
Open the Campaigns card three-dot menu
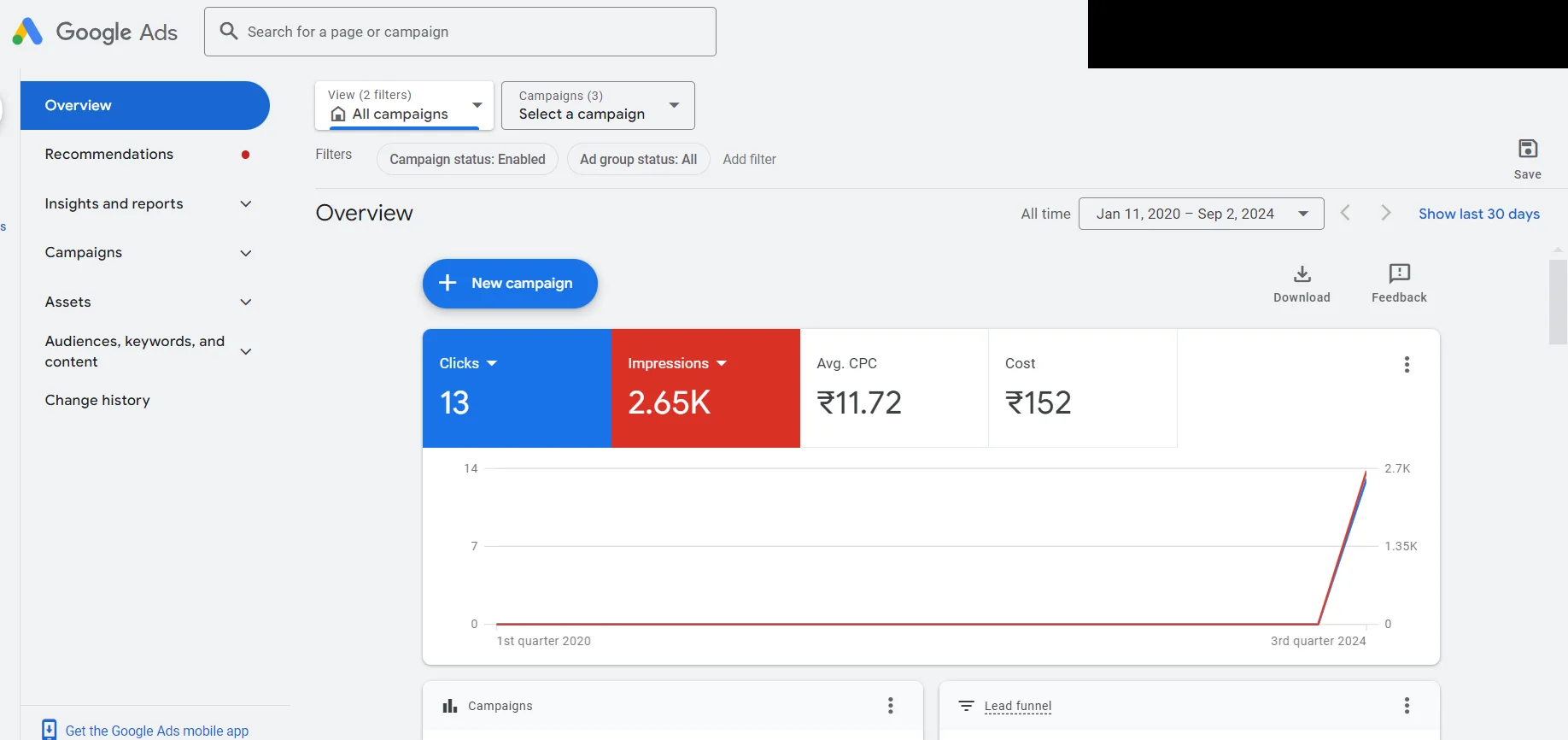coord(890,705)
